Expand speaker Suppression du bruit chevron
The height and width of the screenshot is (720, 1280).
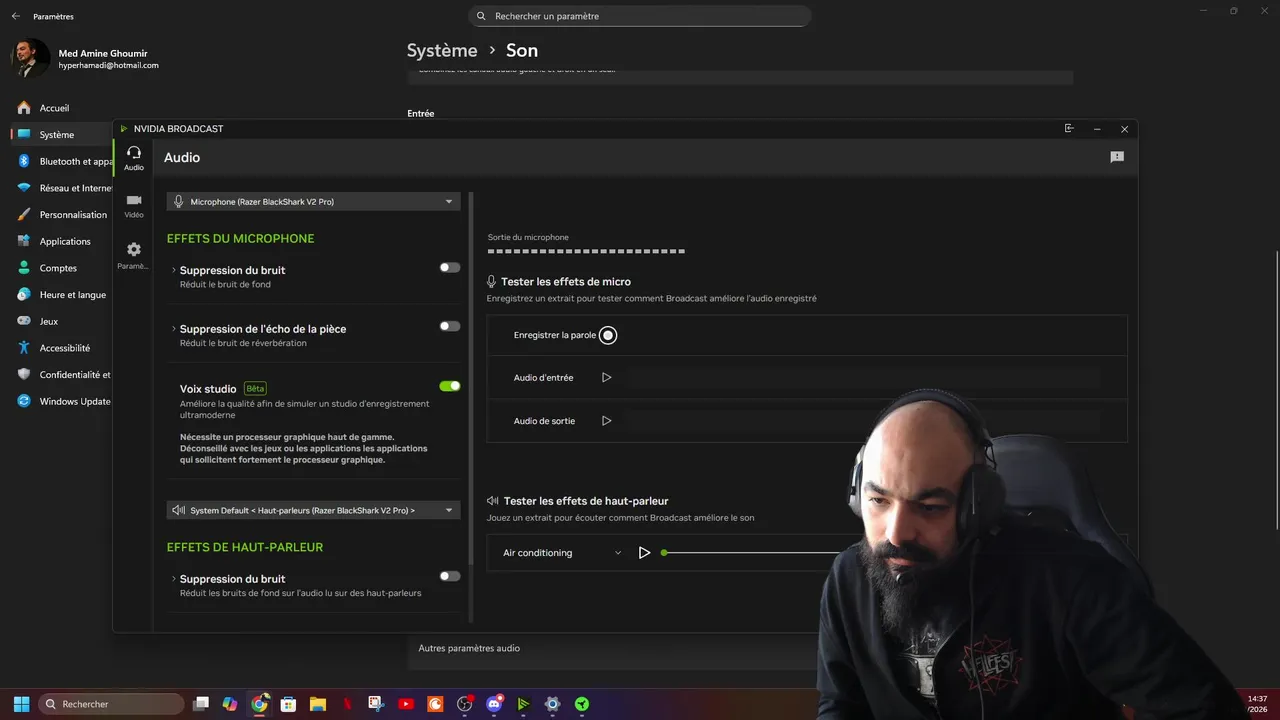click(x=174, y=579)
